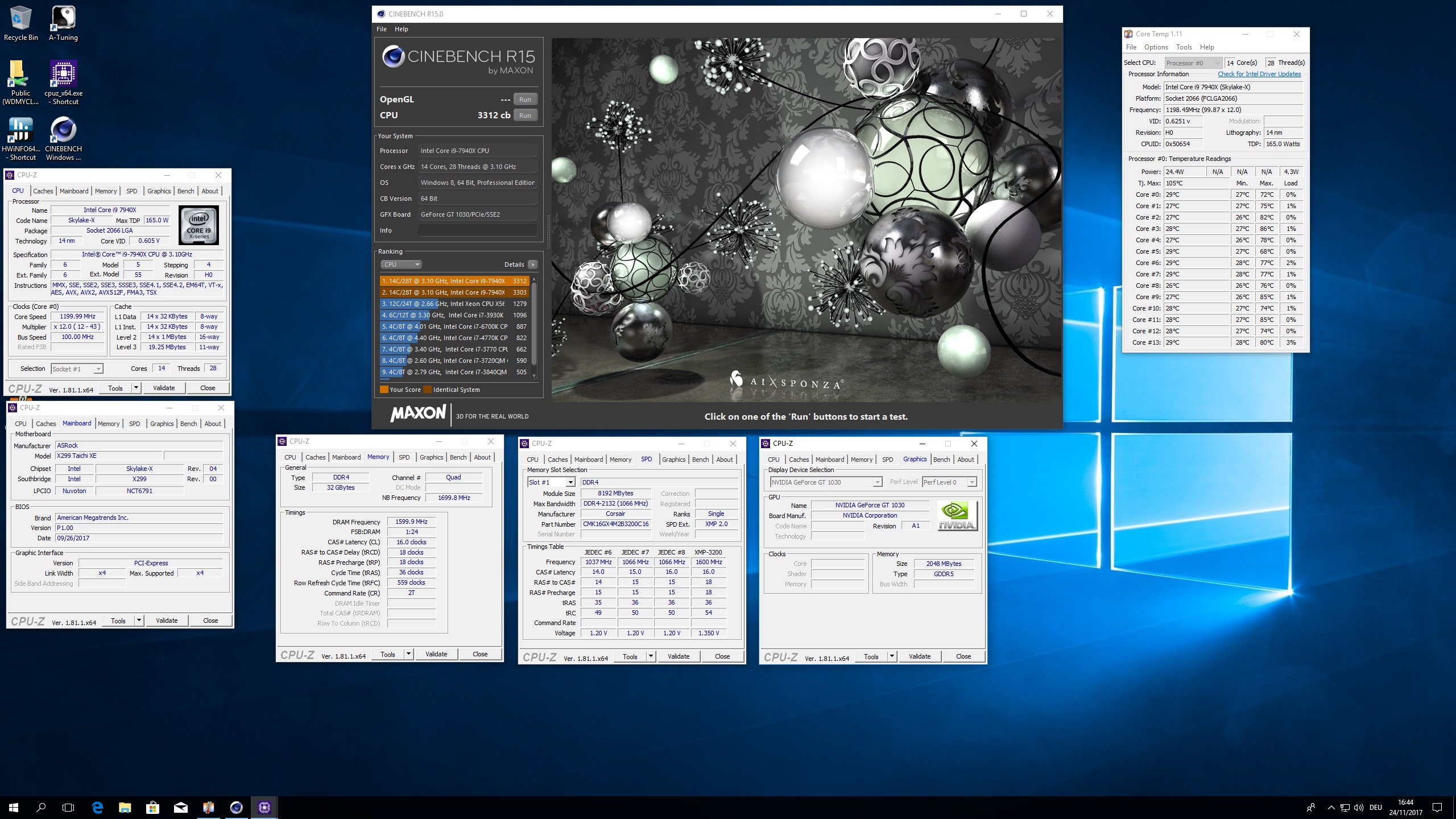
Task: Show hidden tray icons chevron
Action: (x=1331, y=808)
